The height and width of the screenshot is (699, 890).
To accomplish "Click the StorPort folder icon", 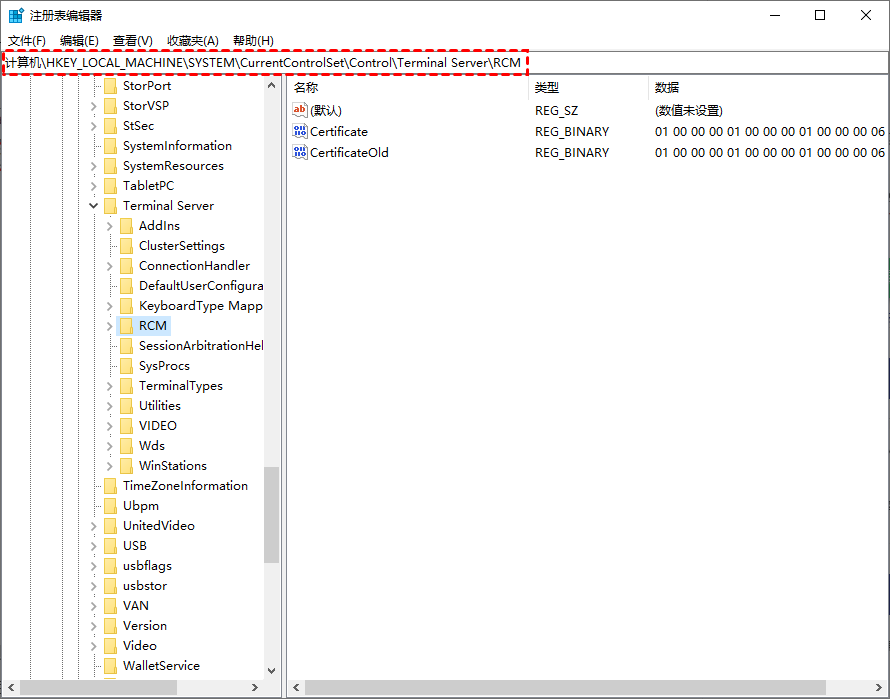I will (x=111, y=86).
